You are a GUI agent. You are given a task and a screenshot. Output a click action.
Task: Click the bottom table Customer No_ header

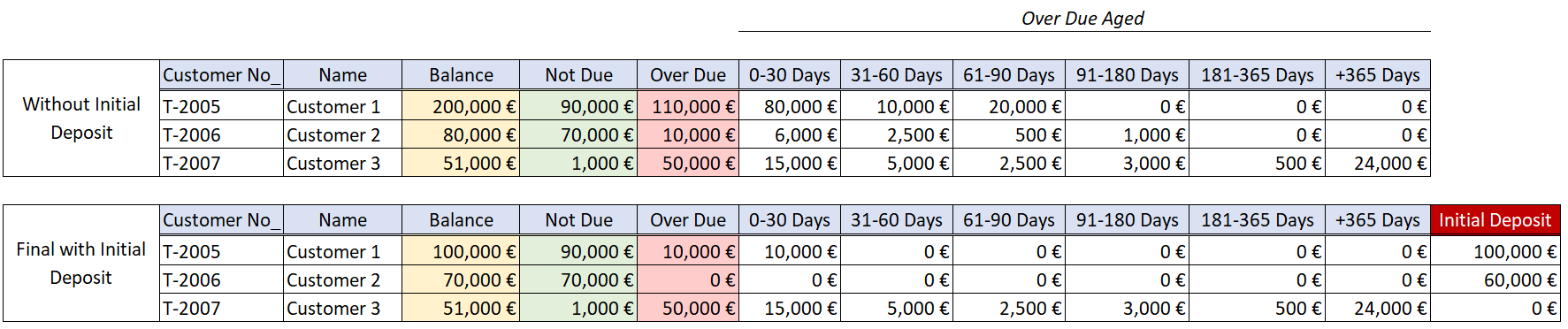click(221, 220)
